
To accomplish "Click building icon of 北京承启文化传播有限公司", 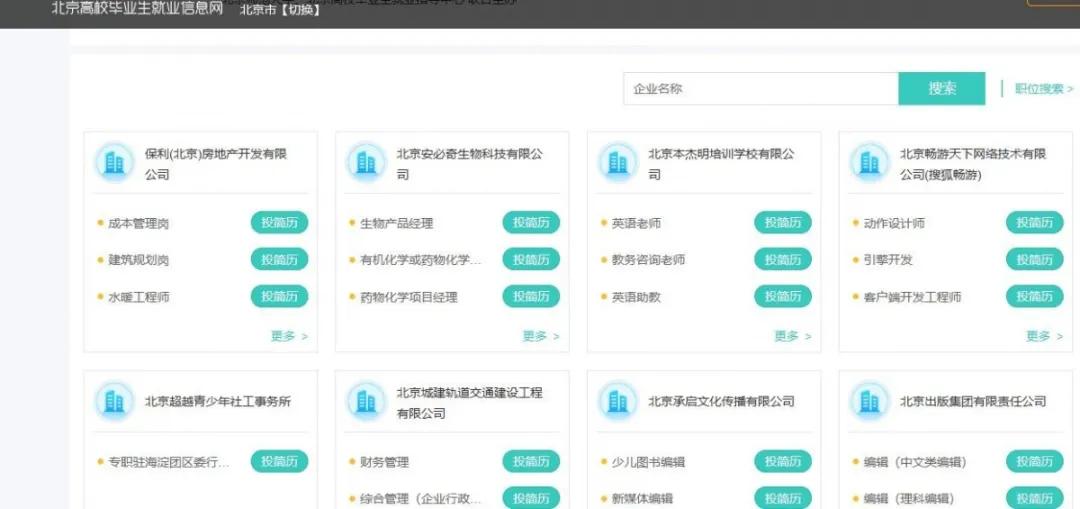I will (x=618, y=402).
